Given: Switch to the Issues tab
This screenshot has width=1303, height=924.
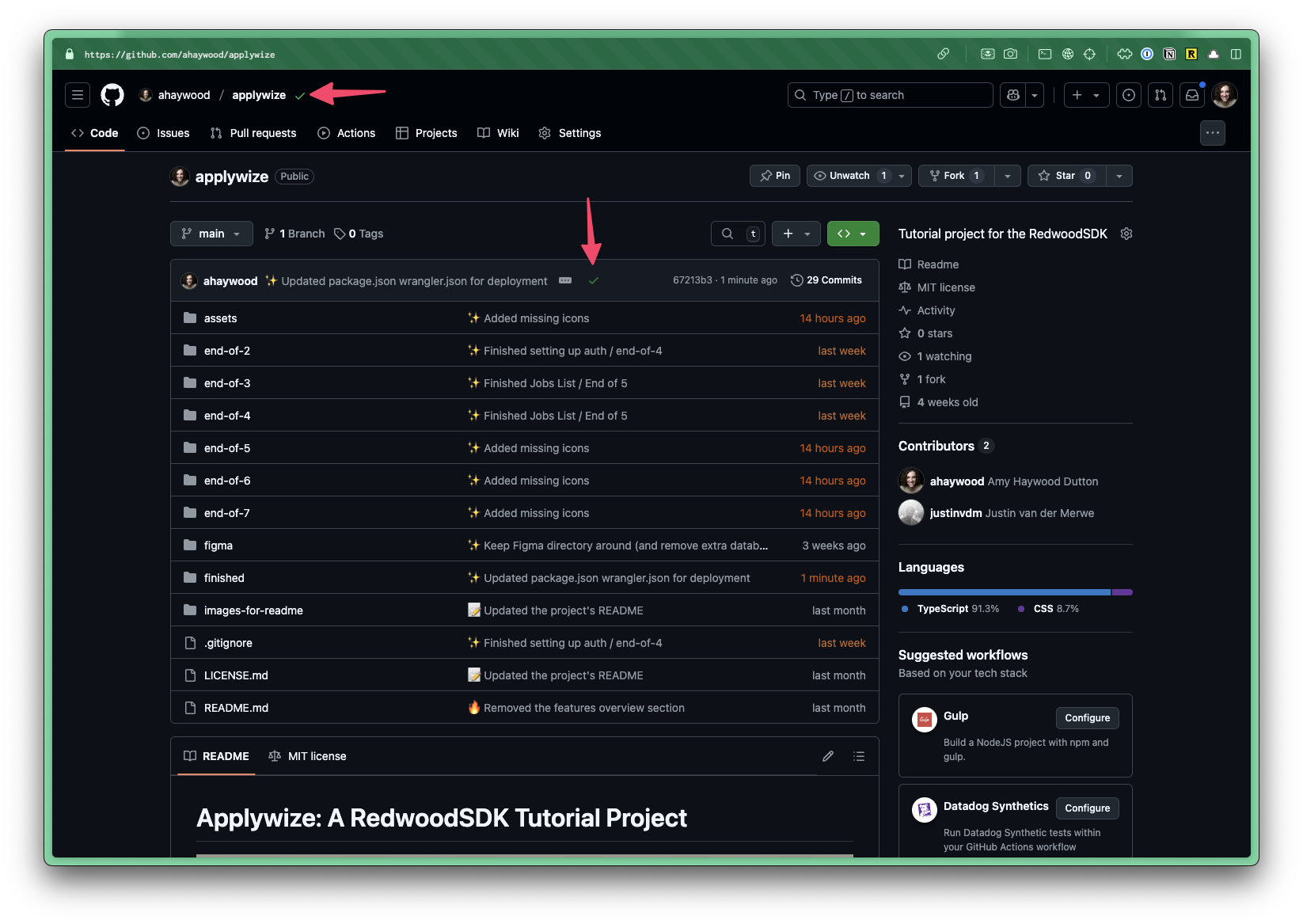Looking at the screenshot, I should [163, 133].
